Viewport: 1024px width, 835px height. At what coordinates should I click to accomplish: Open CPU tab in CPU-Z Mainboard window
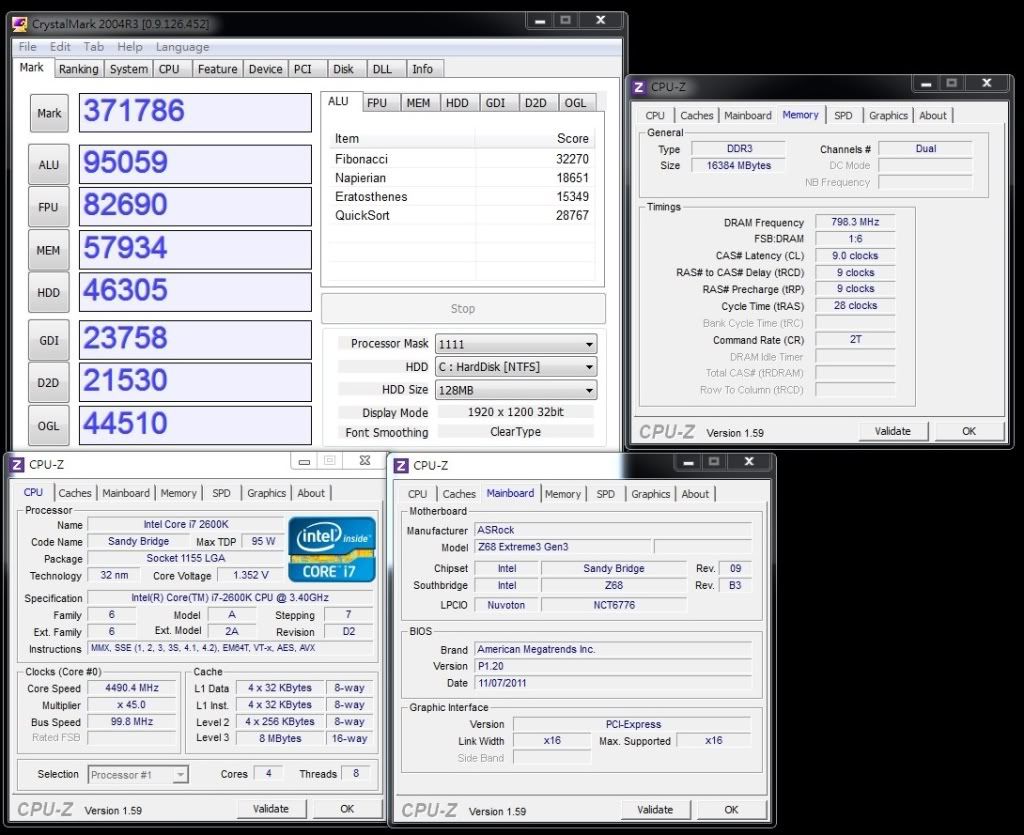pos(417,494)
